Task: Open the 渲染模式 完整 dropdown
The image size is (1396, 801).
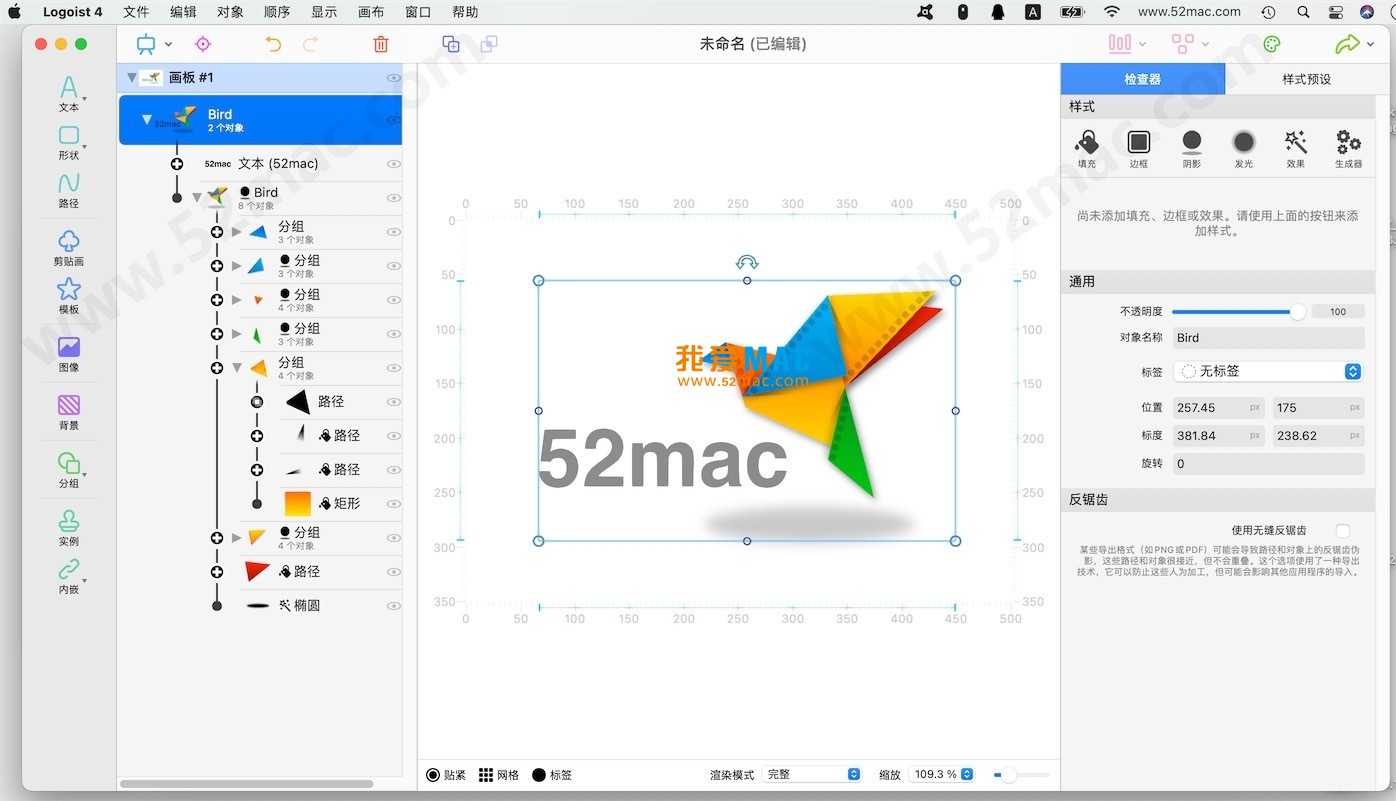Action: [811, 775]
